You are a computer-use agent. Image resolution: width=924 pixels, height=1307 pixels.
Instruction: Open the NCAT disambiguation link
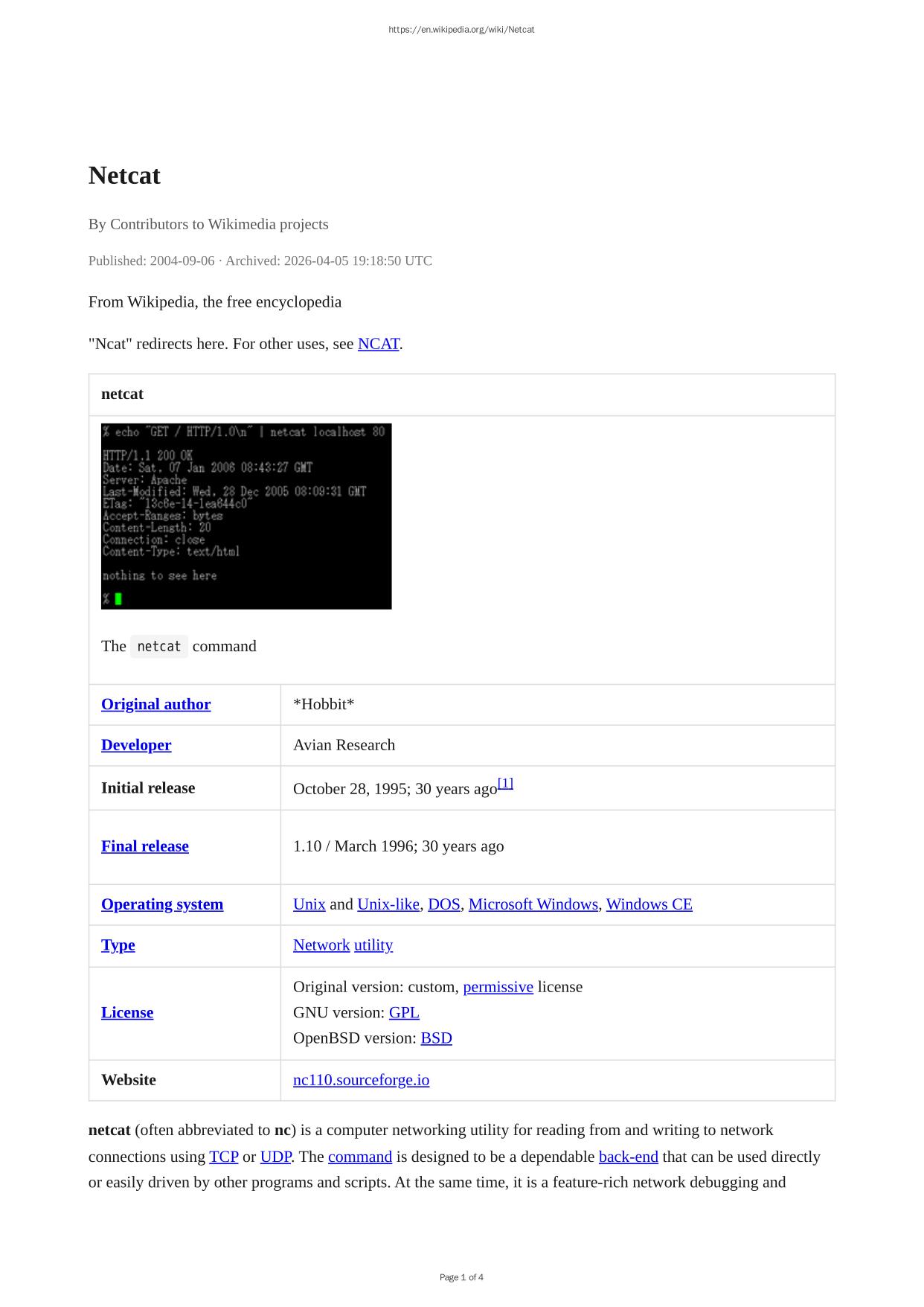(x=378, y=344)
